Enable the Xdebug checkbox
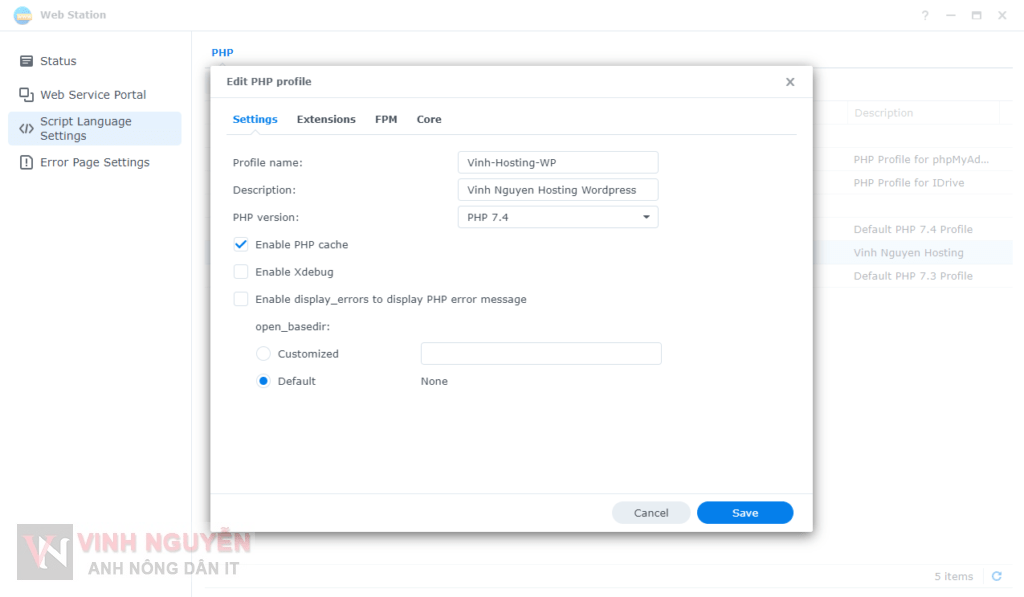 pyautogui.click(x=241, y=272)
